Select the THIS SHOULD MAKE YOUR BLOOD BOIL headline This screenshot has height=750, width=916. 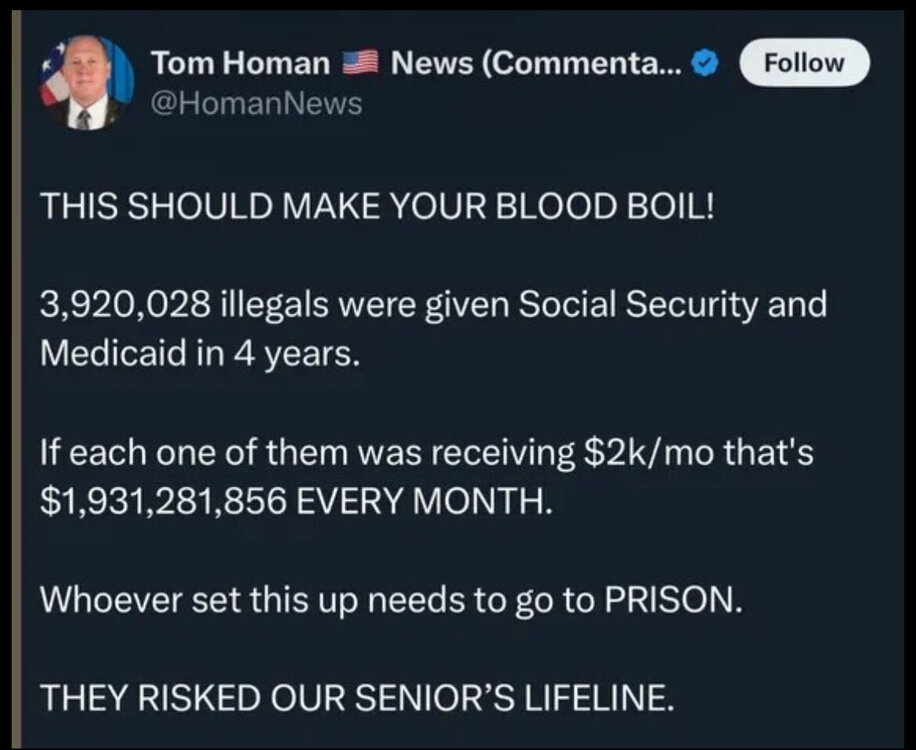(x=377, y=206)
